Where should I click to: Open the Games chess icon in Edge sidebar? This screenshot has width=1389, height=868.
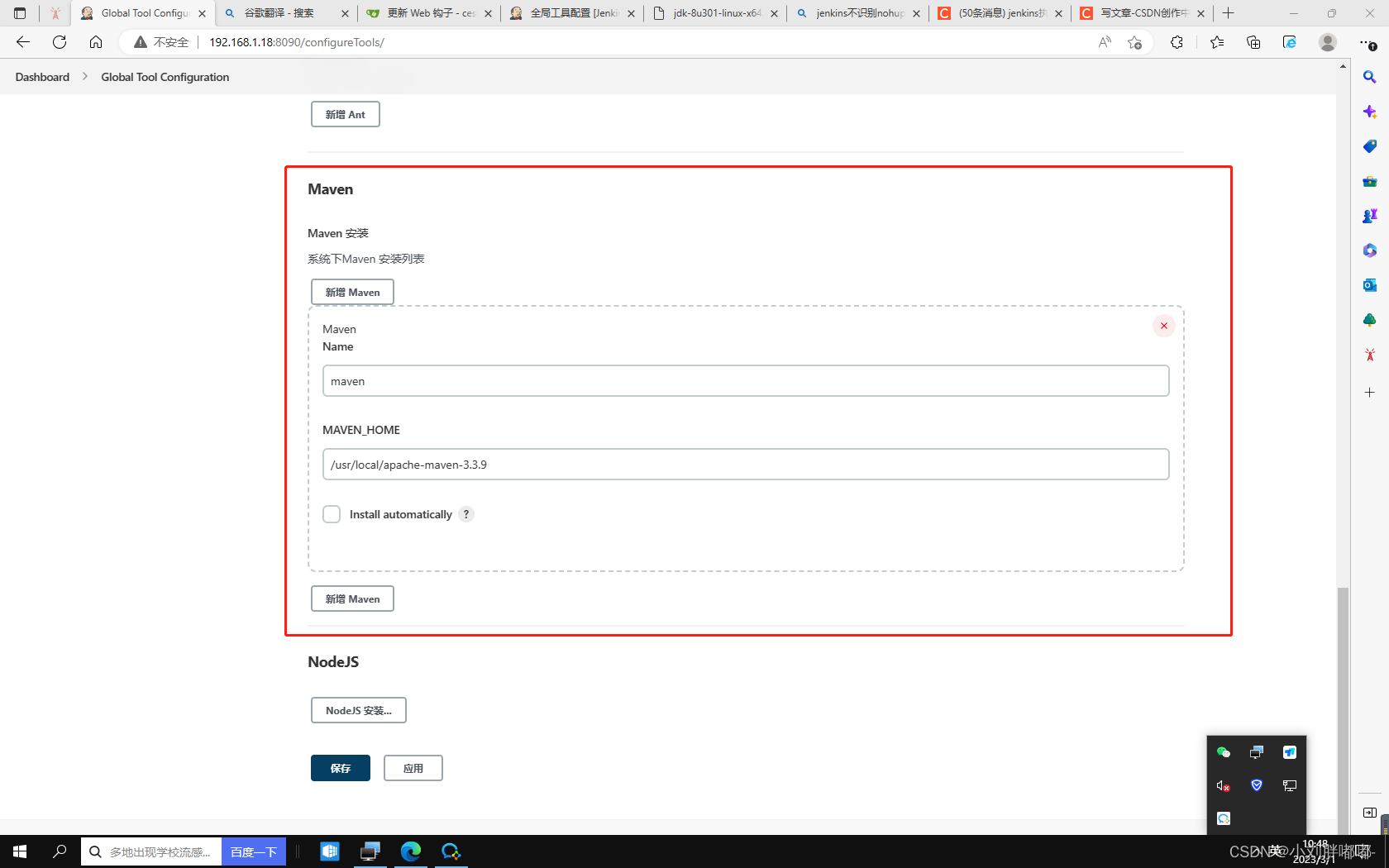[x=1370, y=216]
